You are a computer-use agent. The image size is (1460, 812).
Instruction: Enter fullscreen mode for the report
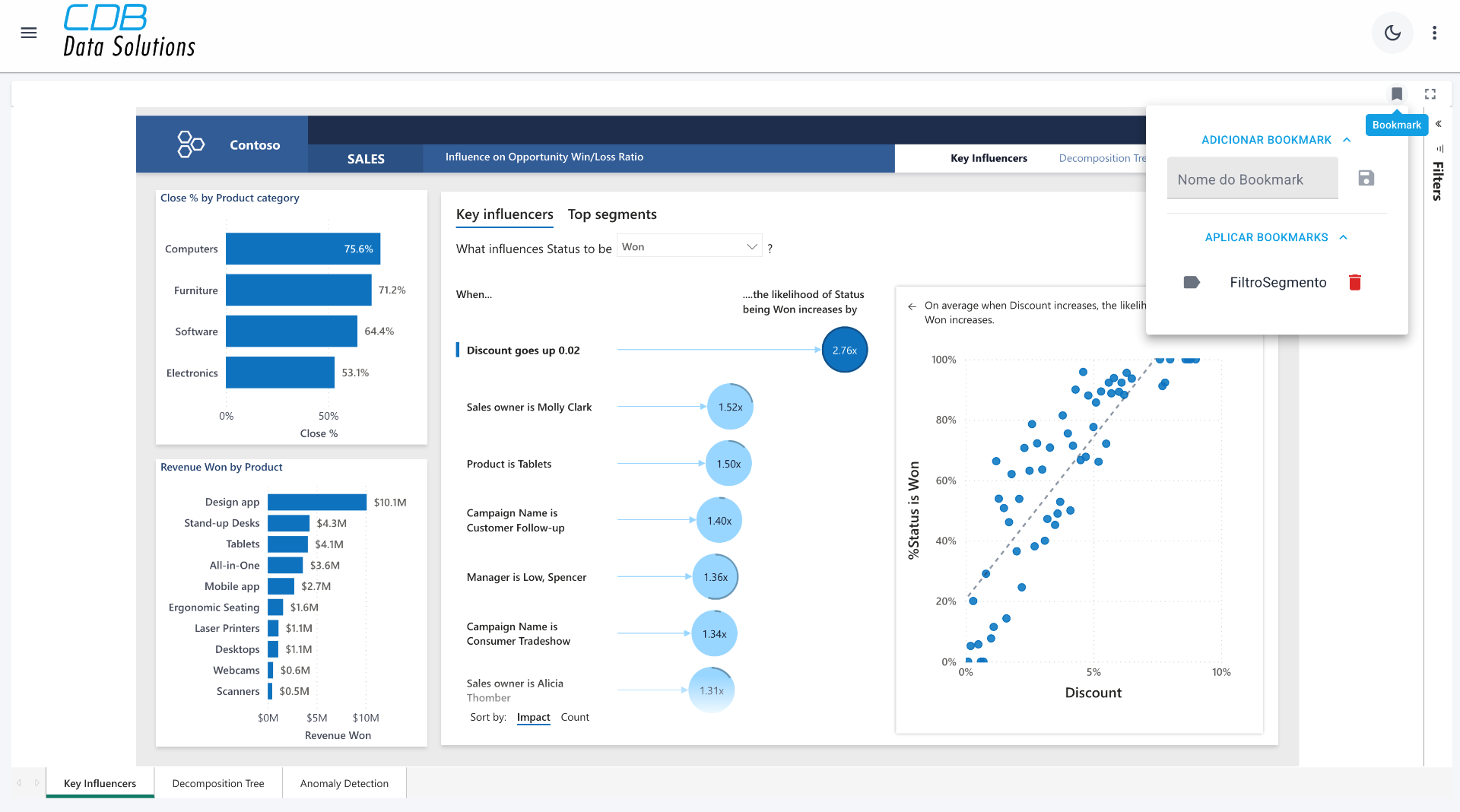point(1430,94)
